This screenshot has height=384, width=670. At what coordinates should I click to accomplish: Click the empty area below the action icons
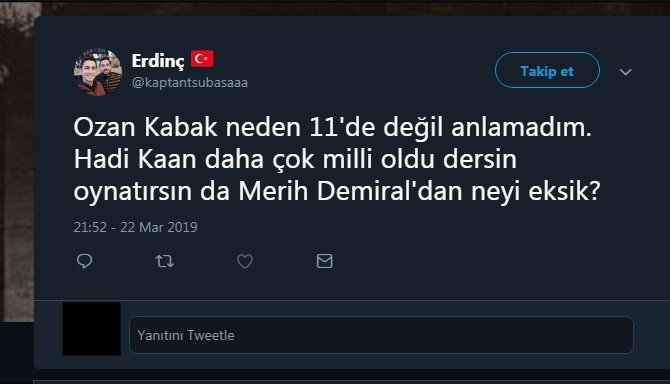(352, 285)
